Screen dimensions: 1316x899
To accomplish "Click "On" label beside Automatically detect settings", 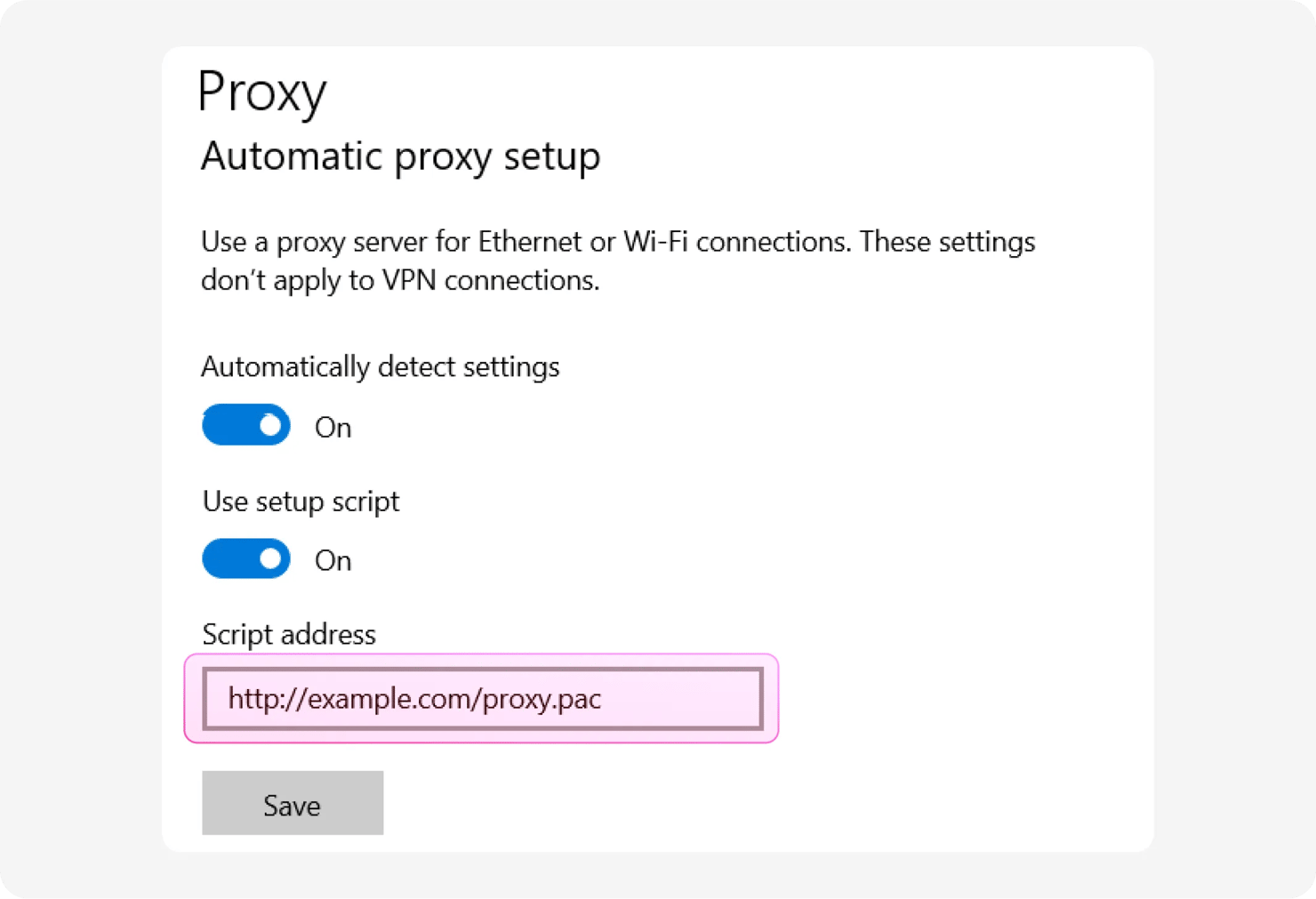I will click(x=333, y=428).
